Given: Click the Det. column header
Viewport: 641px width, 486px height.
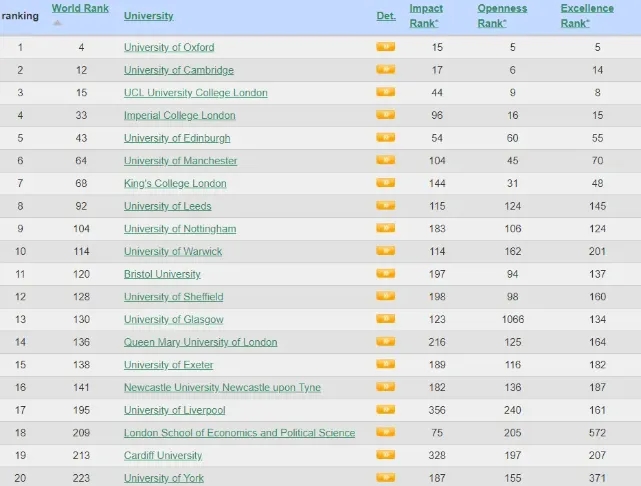Looking at the screenshot, I should point(386,16).
